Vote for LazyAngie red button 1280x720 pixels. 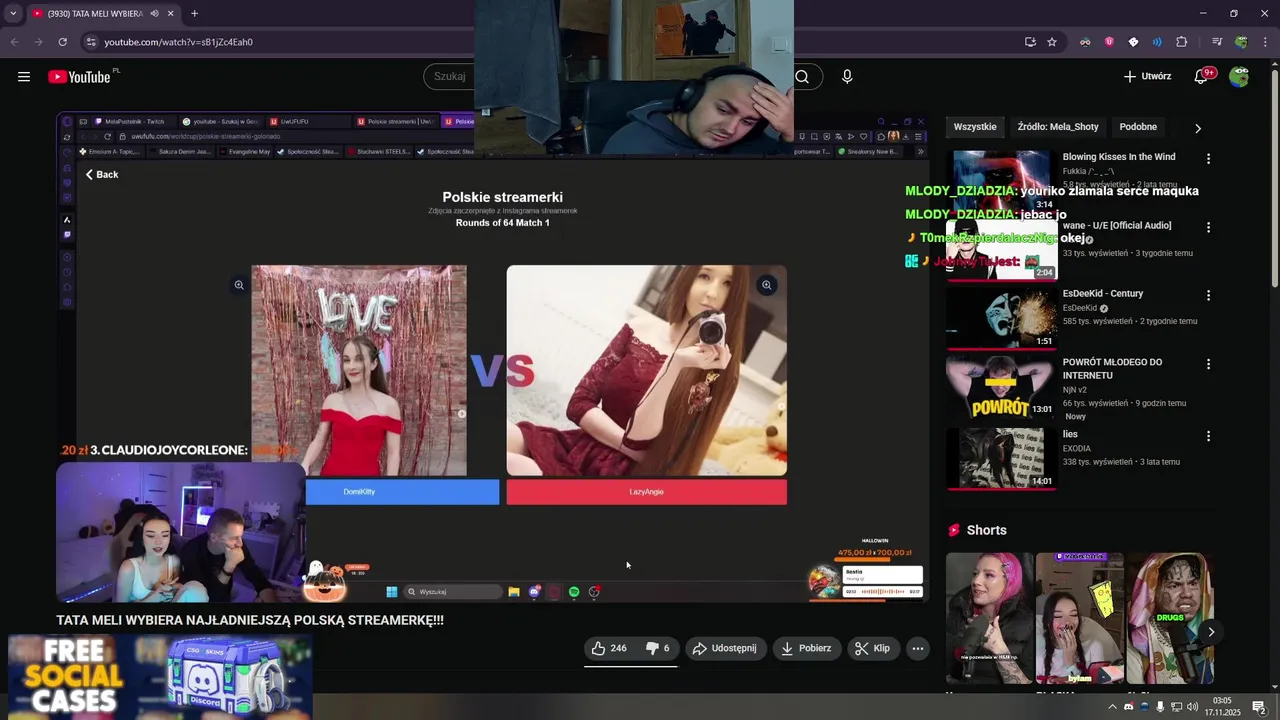pos(646,492)
